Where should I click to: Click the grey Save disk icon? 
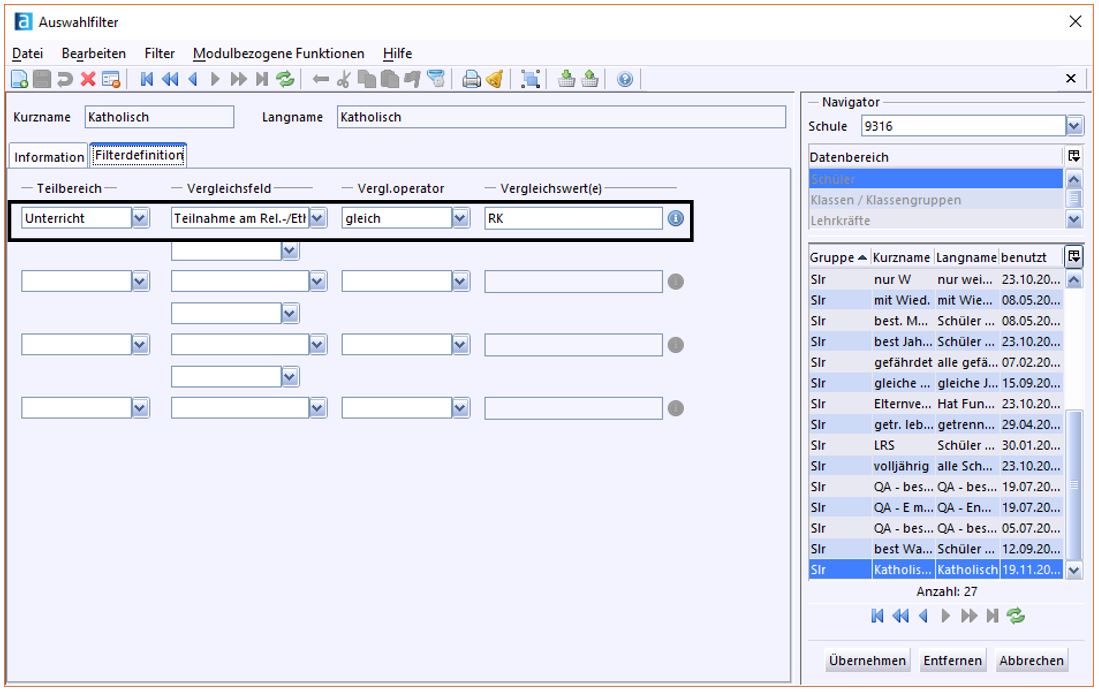[42, 79]
